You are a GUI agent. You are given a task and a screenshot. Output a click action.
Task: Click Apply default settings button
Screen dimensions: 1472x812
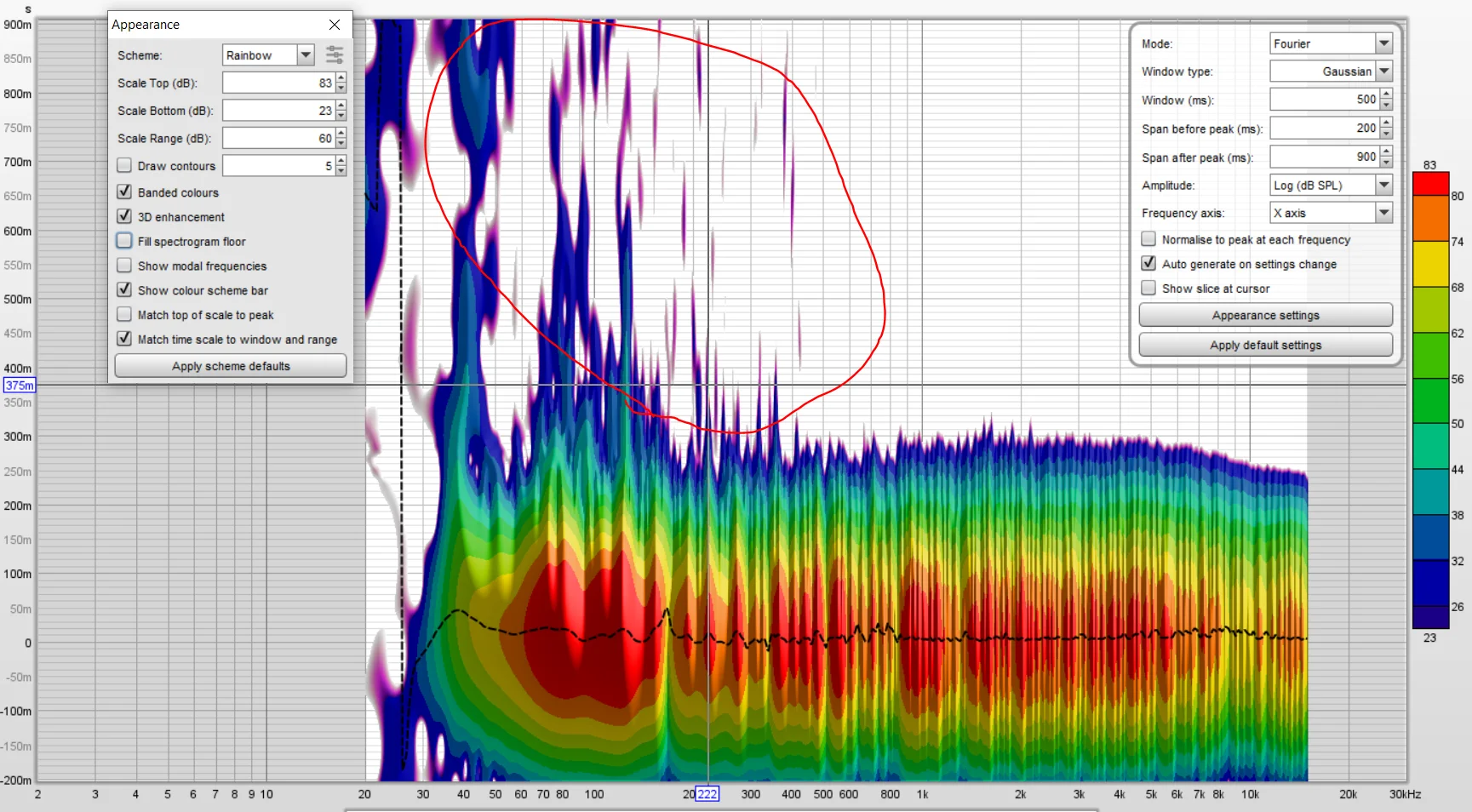pos(1265,345)
